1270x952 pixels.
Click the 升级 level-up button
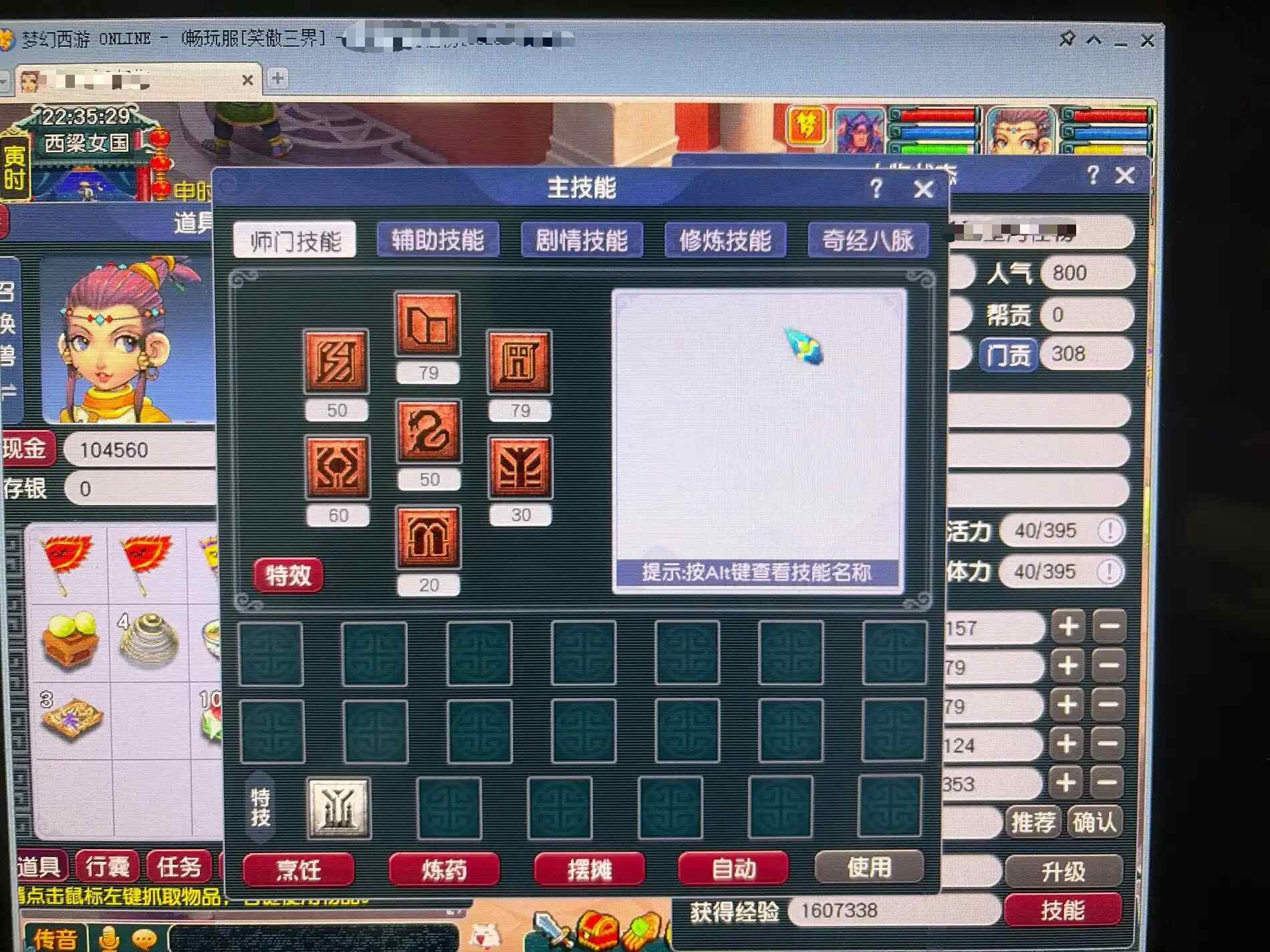[1063, 871]
